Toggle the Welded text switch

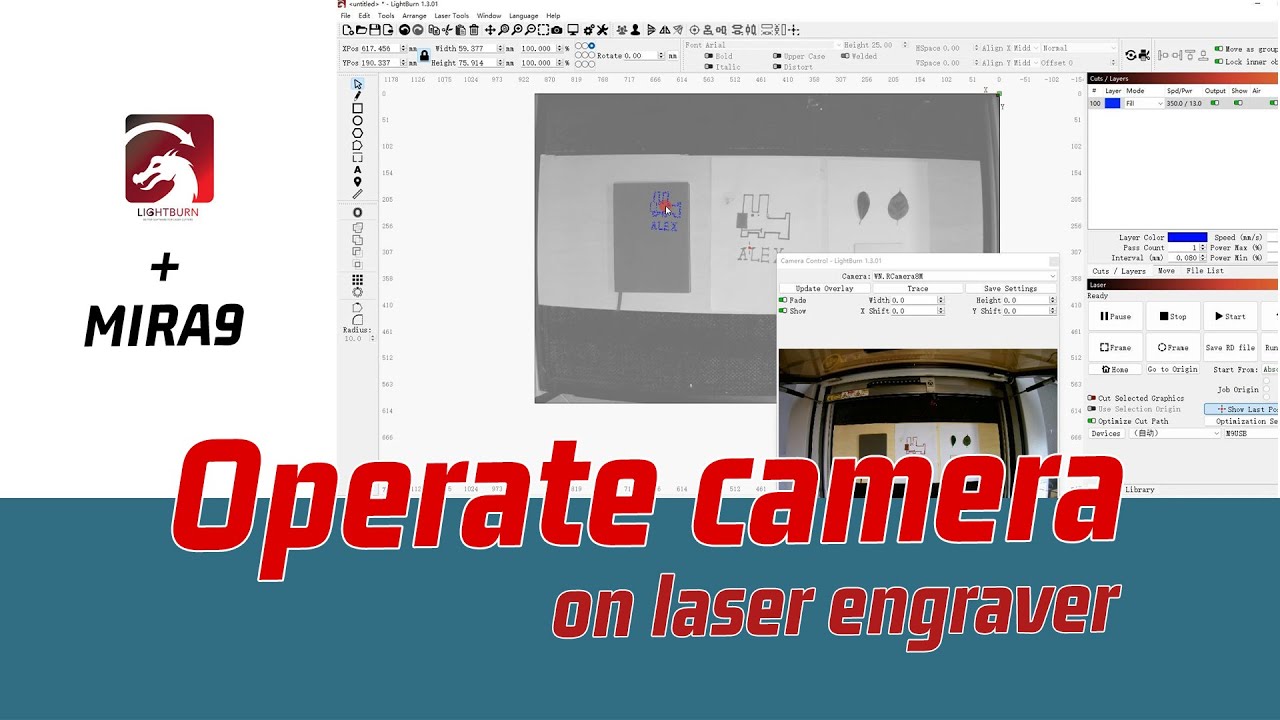pyautogui.click(x=845, y=56)
